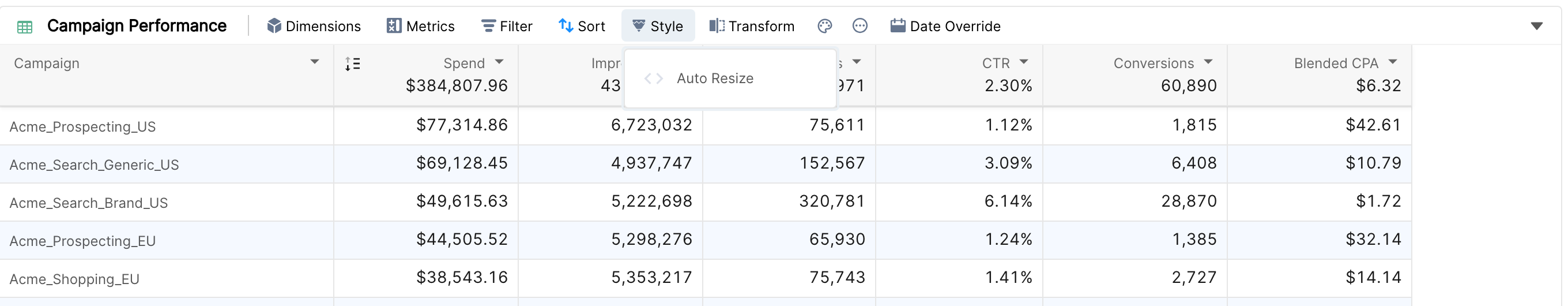
Task: Open the Metrics panel
Action: tap(421, 26)
